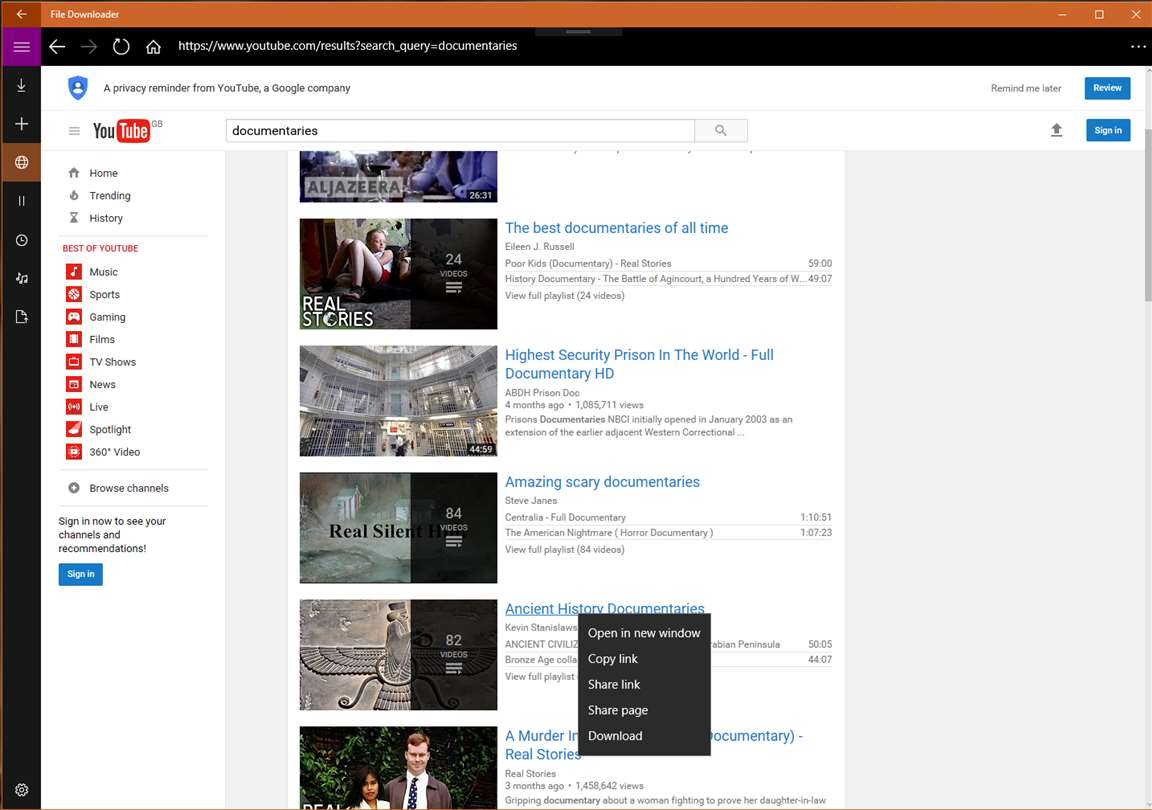This screenshot has width=1152, height=810.
Task: Click in the documentaries search field
Action: [460, 130]
